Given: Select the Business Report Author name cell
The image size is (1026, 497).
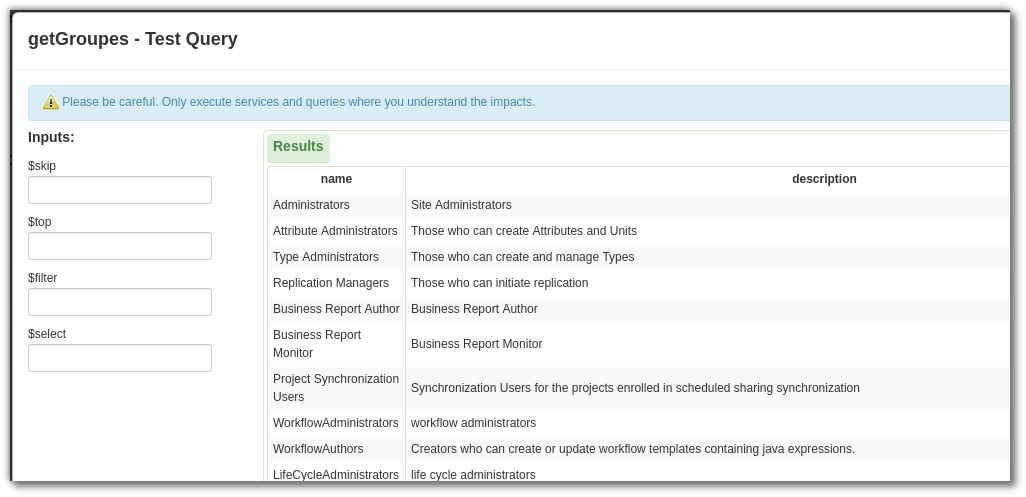Looking at the screenshot, I should coord(336,309).
